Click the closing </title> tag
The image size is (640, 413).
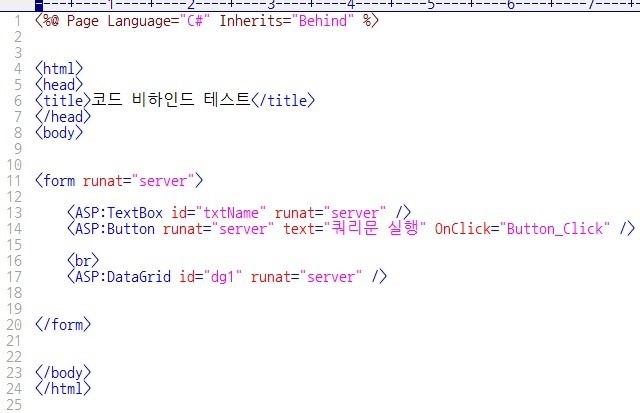[283, 100]
